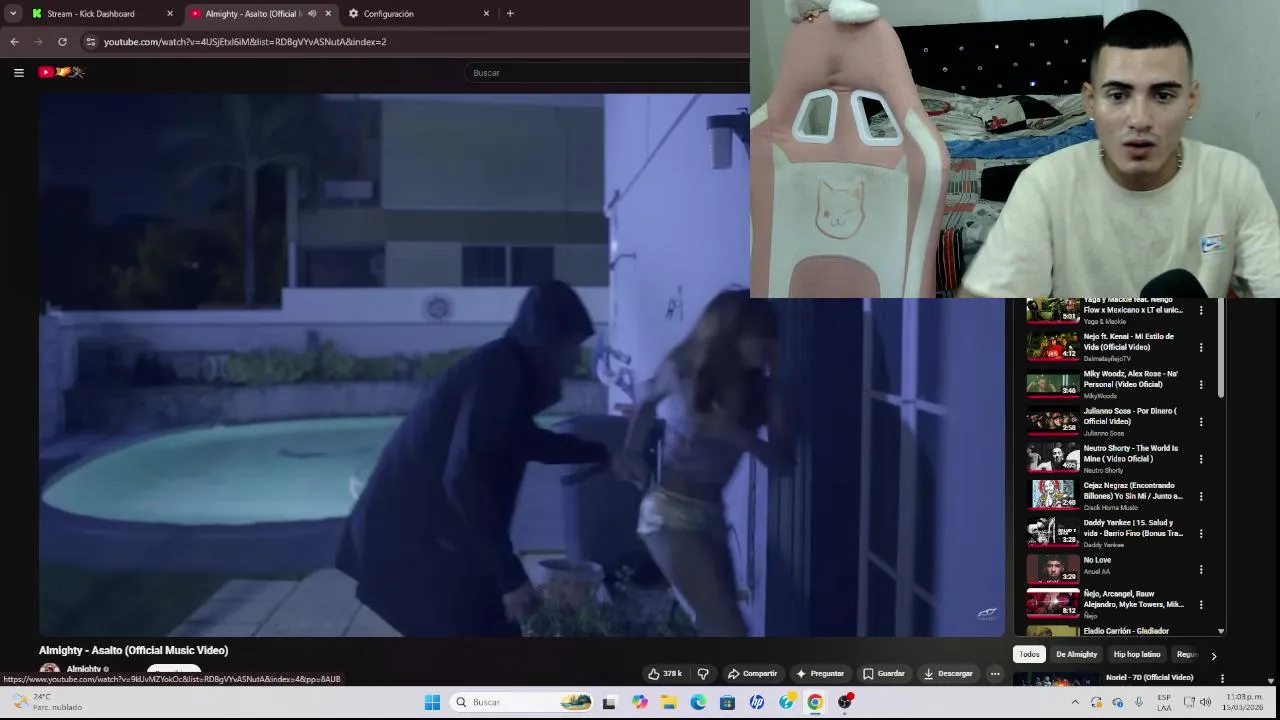
Task: Click the Windows taskbar Buscar box
Action: coord(522,702)
